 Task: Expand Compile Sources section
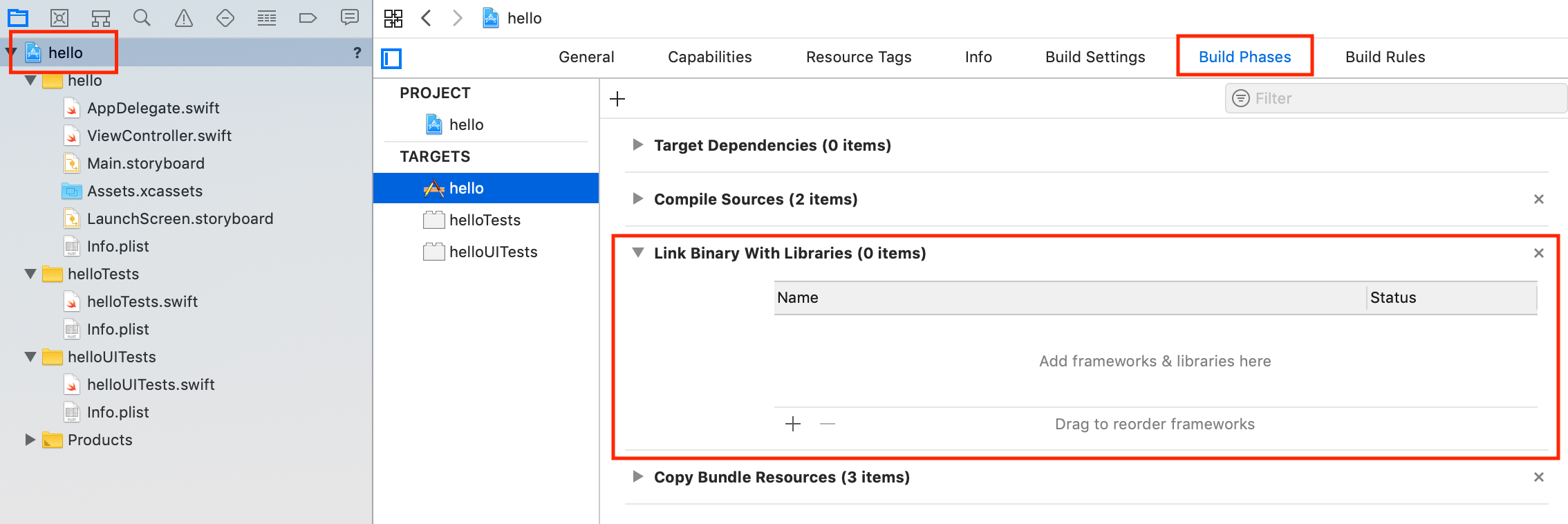[x=638, y=199]
